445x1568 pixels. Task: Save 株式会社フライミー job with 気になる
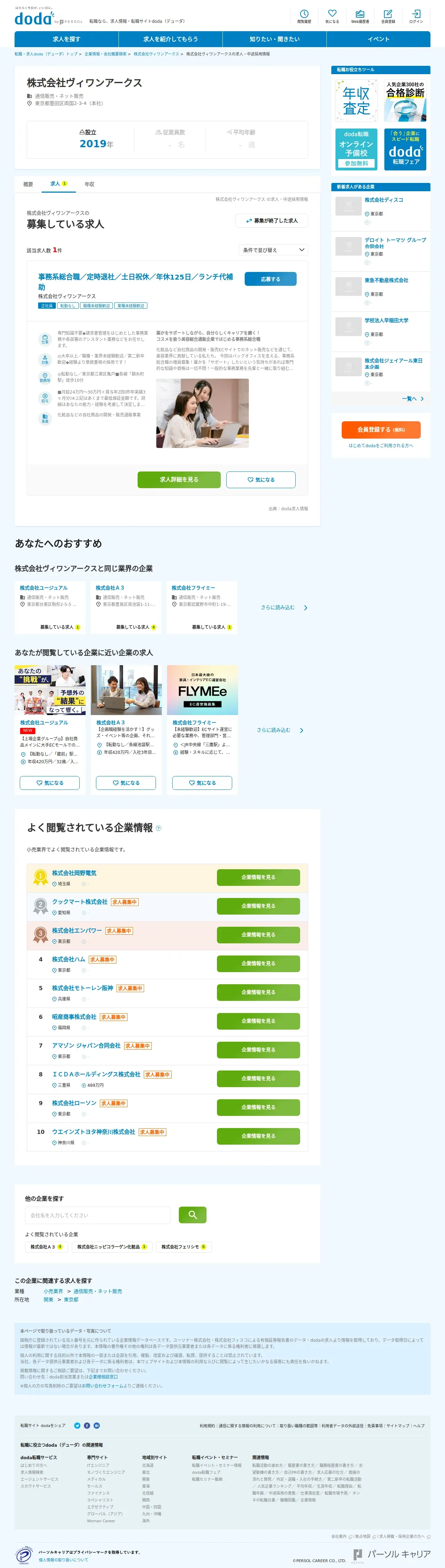pos(202,783)
